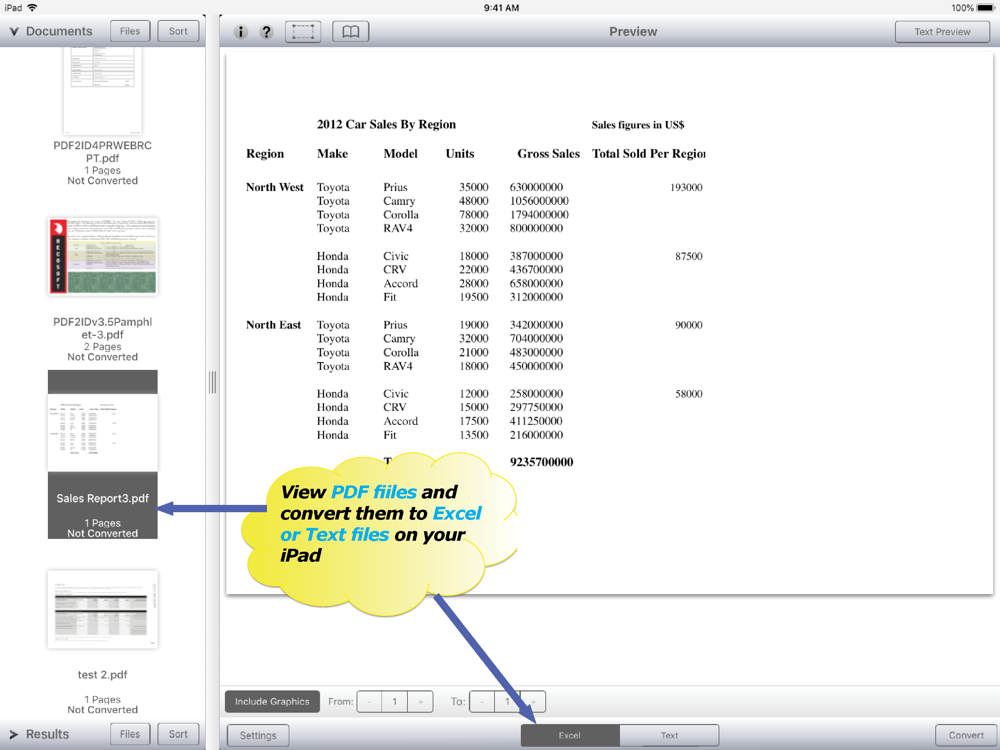
Task: Open the help question mark icon
Action: coord(266,32)
